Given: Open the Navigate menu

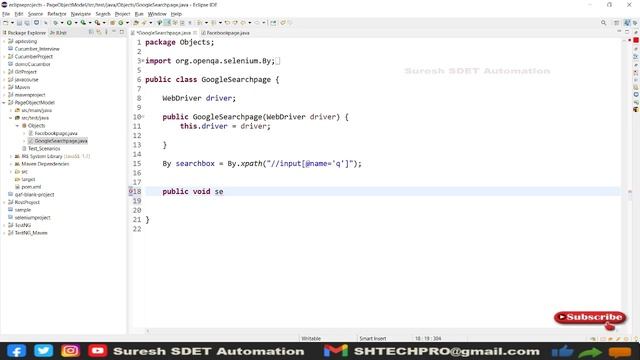Looking at the screenshot, I should tap(81, 14).
